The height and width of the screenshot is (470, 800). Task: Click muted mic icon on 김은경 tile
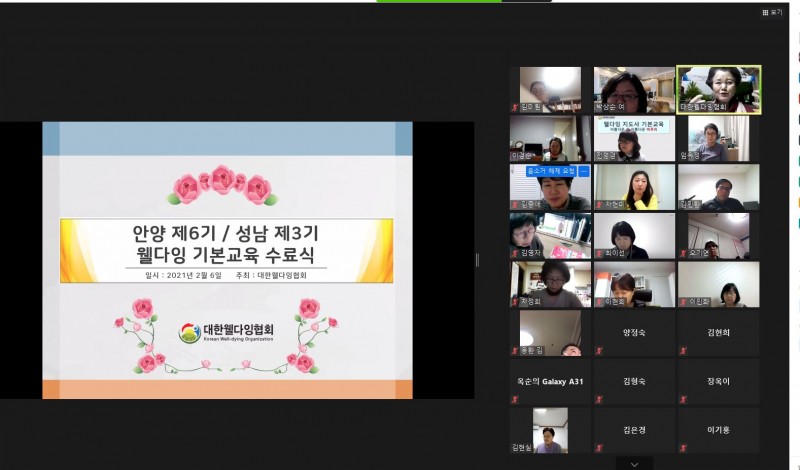599,447
